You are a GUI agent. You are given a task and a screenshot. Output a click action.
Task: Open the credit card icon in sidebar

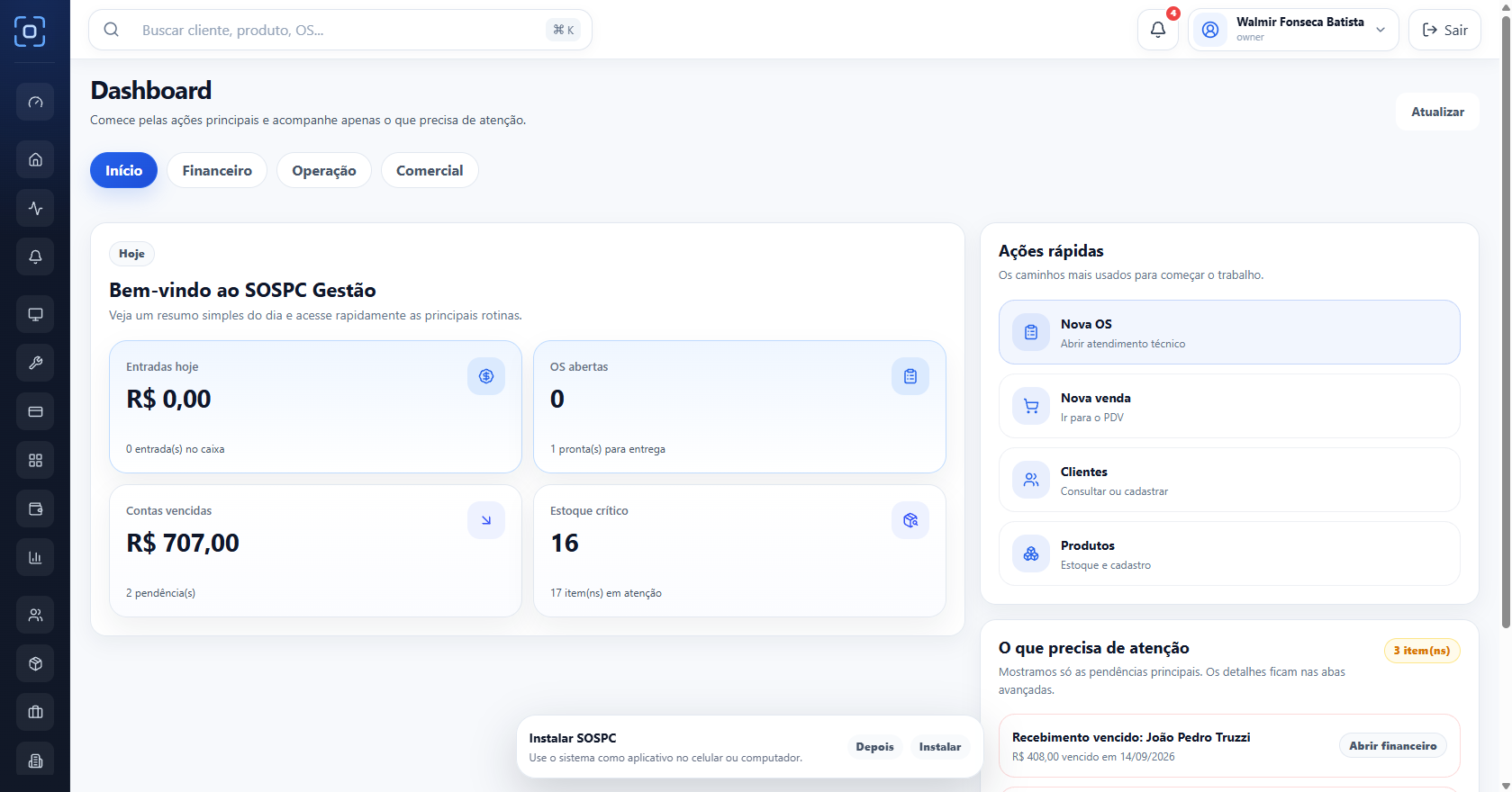click(35, 411)
